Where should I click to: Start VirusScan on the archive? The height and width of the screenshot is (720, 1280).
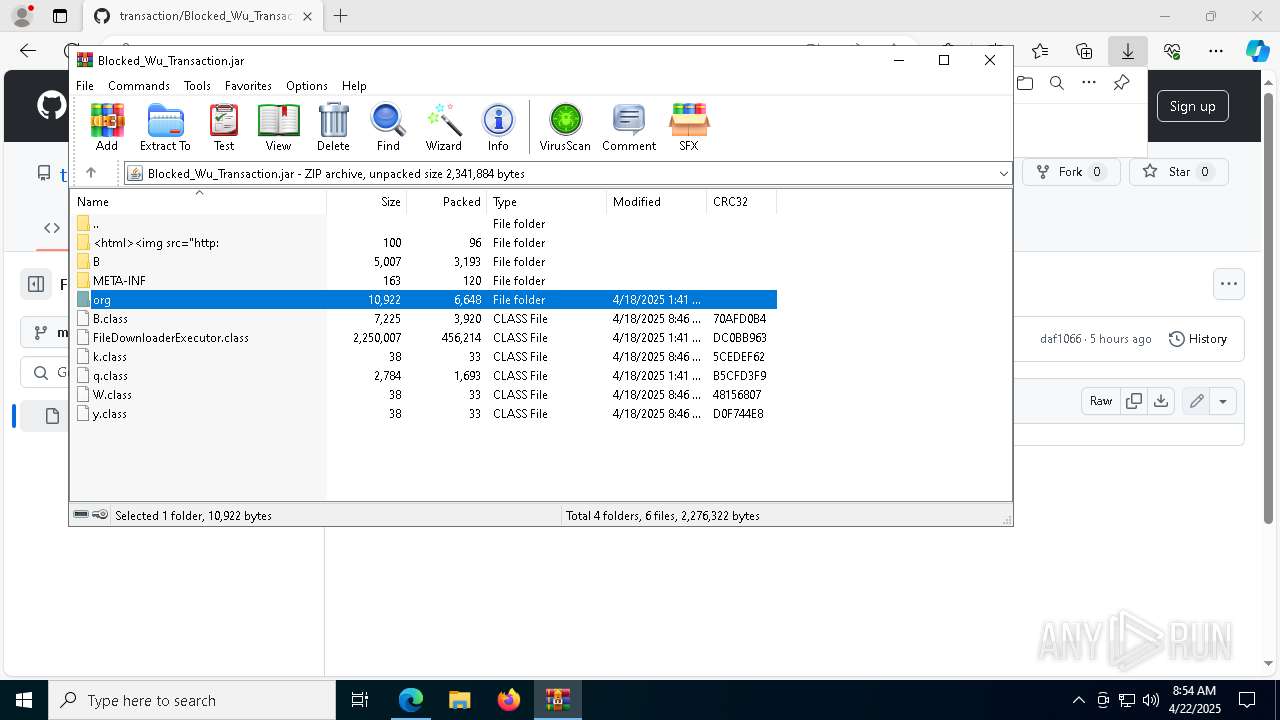point(565,127)
